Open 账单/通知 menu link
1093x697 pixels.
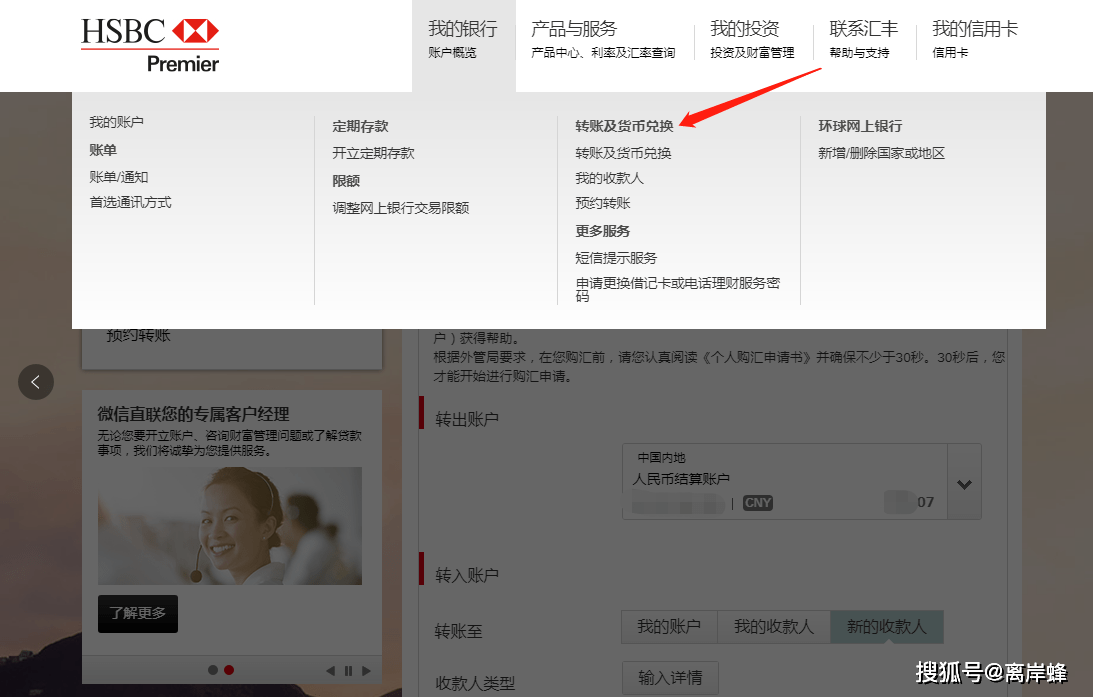119,177
